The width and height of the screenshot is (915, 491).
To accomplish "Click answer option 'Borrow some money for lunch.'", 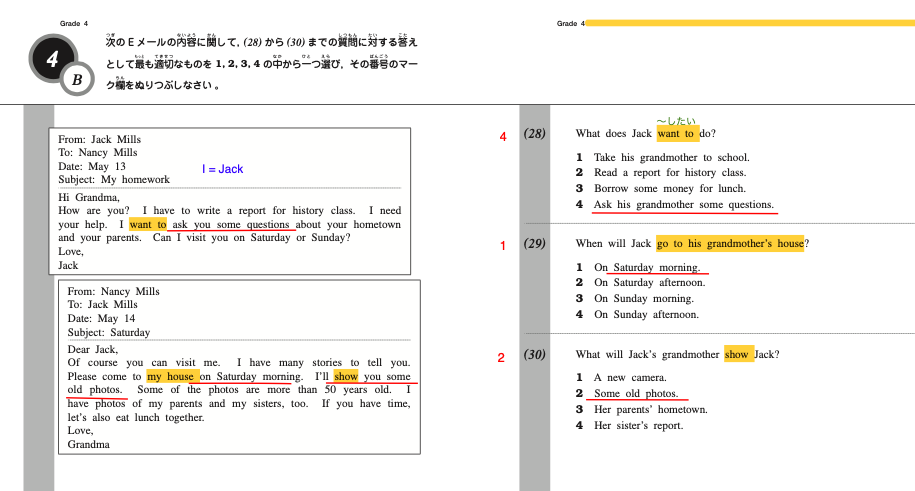I will 670,189.
